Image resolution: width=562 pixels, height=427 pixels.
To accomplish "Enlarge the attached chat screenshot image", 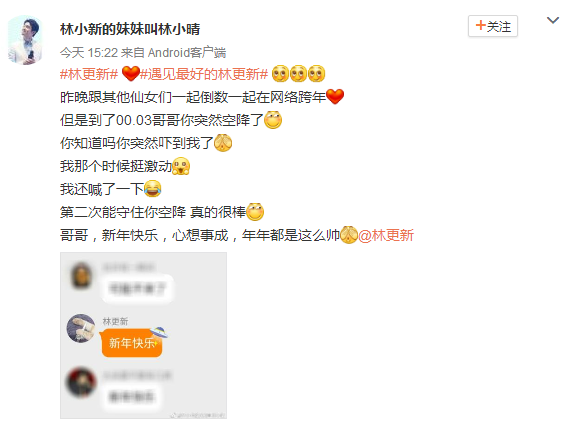I will tap(143, 335).
